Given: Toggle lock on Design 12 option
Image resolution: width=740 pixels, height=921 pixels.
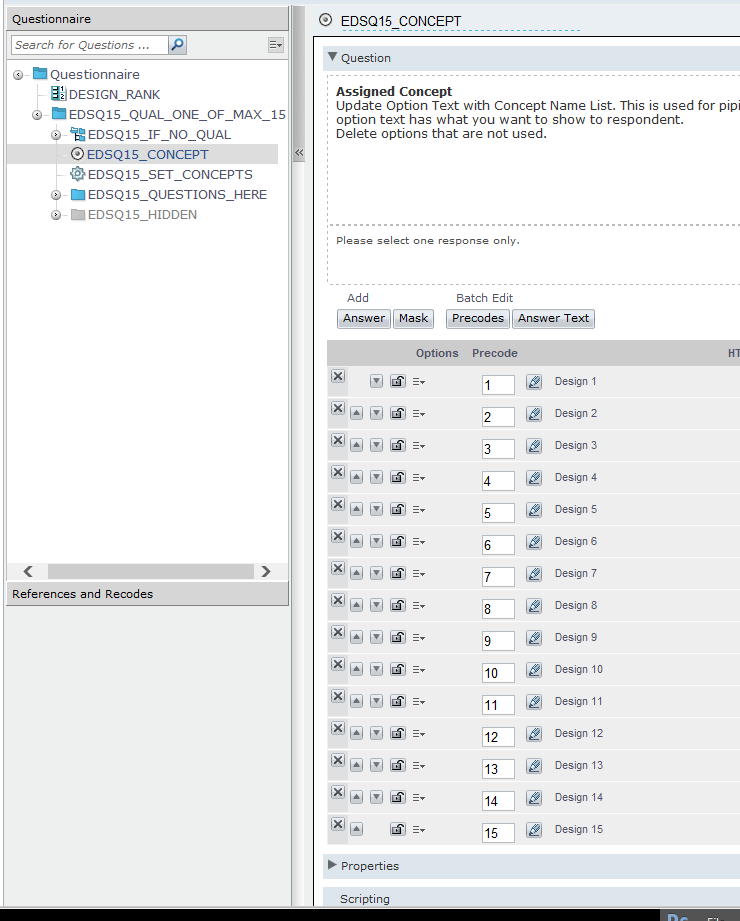Looking at the screenshot, I should [x=398, y=733].
